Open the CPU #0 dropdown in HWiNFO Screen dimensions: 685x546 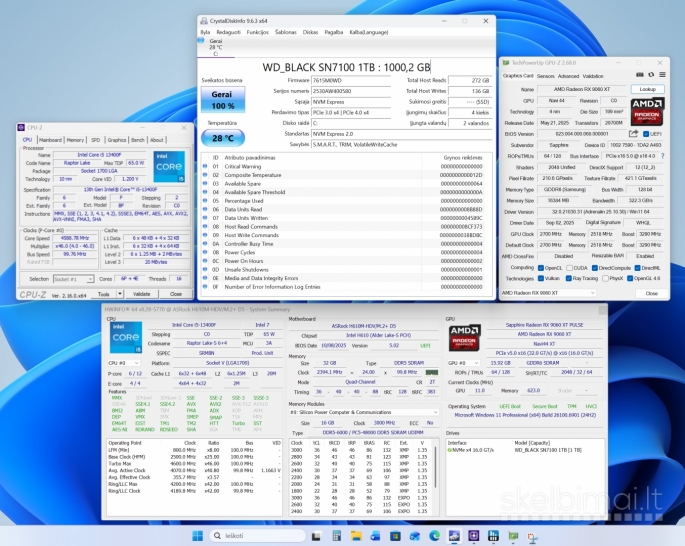[x=124, y=363]
